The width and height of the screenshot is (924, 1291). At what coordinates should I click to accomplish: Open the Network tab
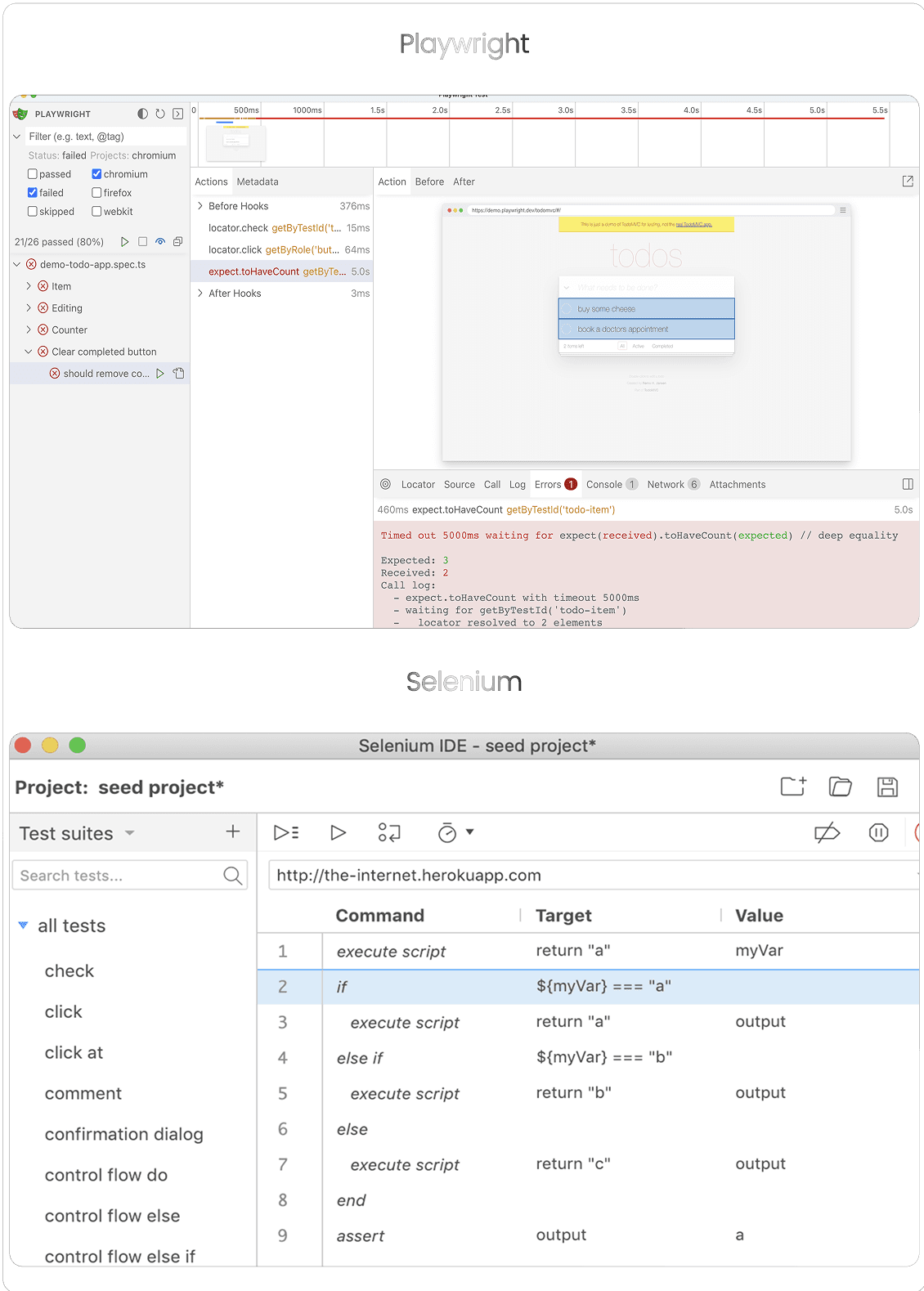[x=673, y=485]
